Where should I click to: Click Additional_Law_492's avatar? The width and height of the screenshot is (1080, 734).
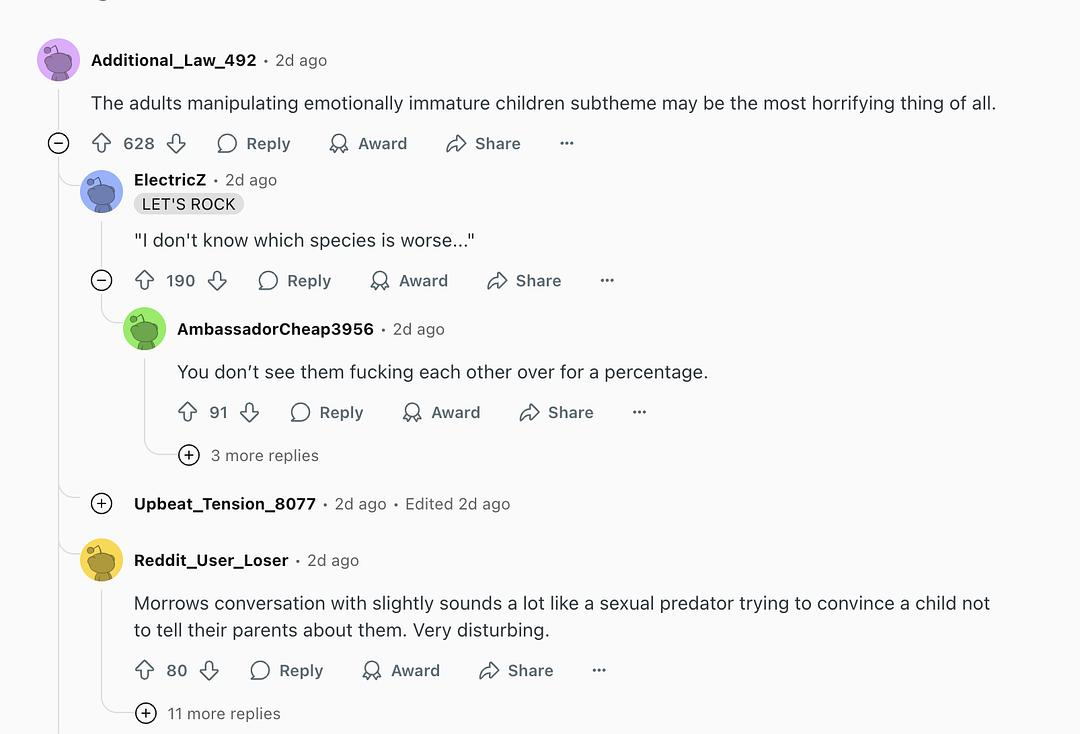(59, 60)
